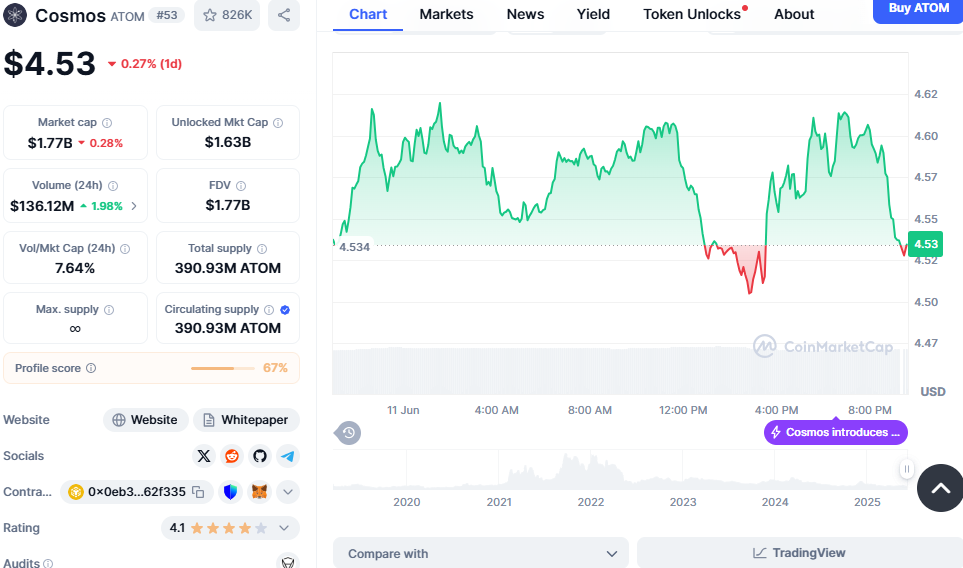Image resolution: width=963 pixels, height=568 pixels.
Task: Switch to TradingView chart
Action: pos(800,553)
